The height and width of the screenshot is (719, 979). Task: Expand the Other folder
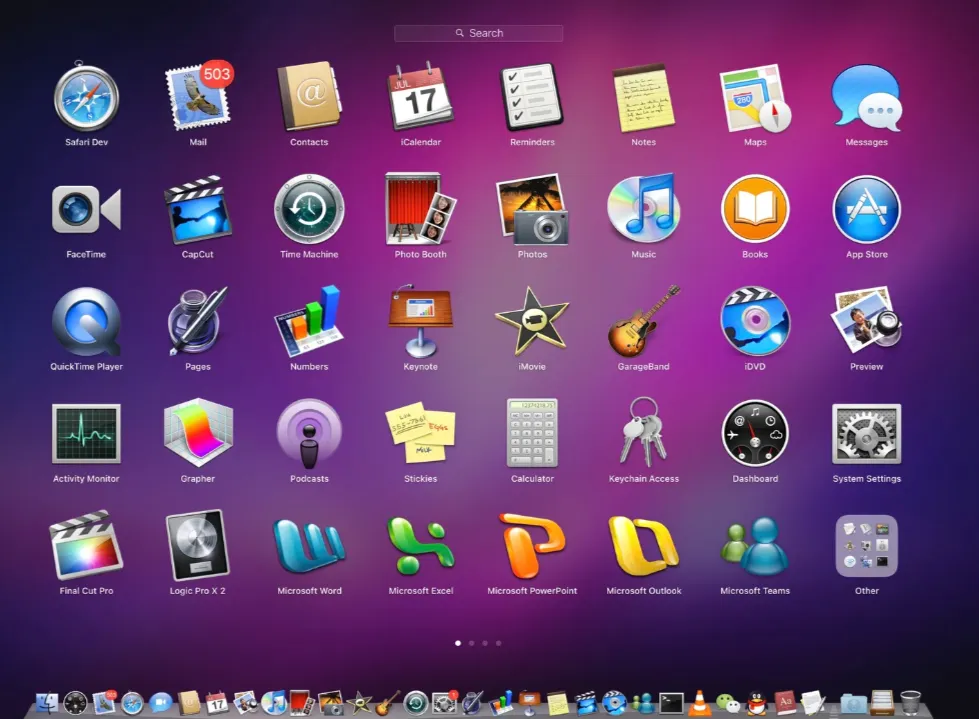point(867,545)
